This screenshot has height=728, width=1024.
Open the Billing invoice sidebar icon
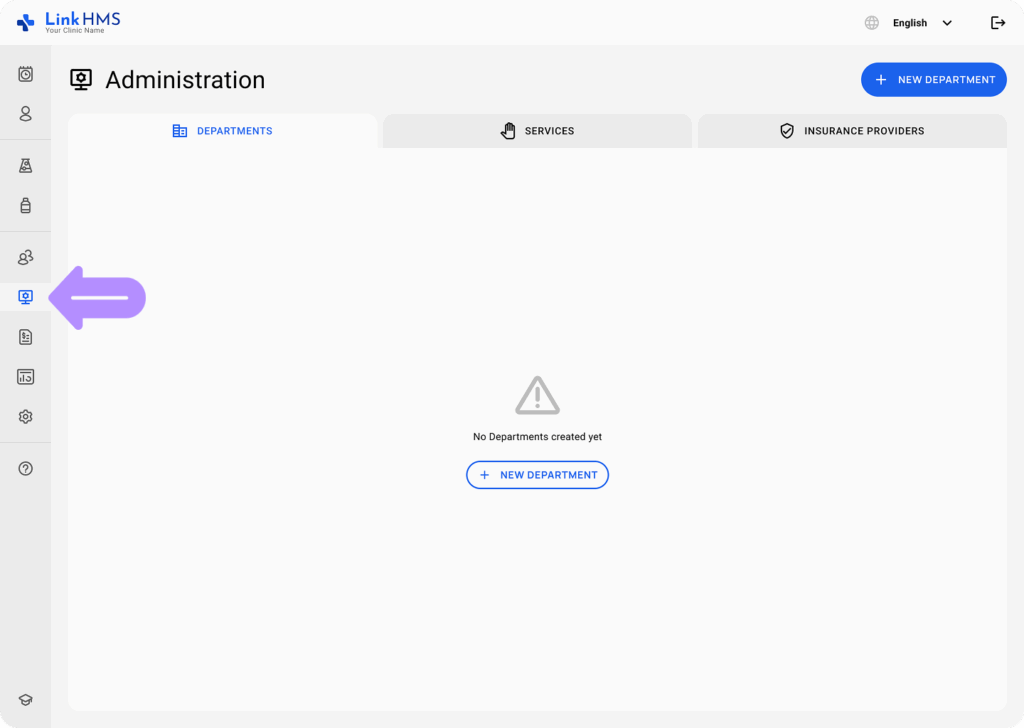coord(26,337)
